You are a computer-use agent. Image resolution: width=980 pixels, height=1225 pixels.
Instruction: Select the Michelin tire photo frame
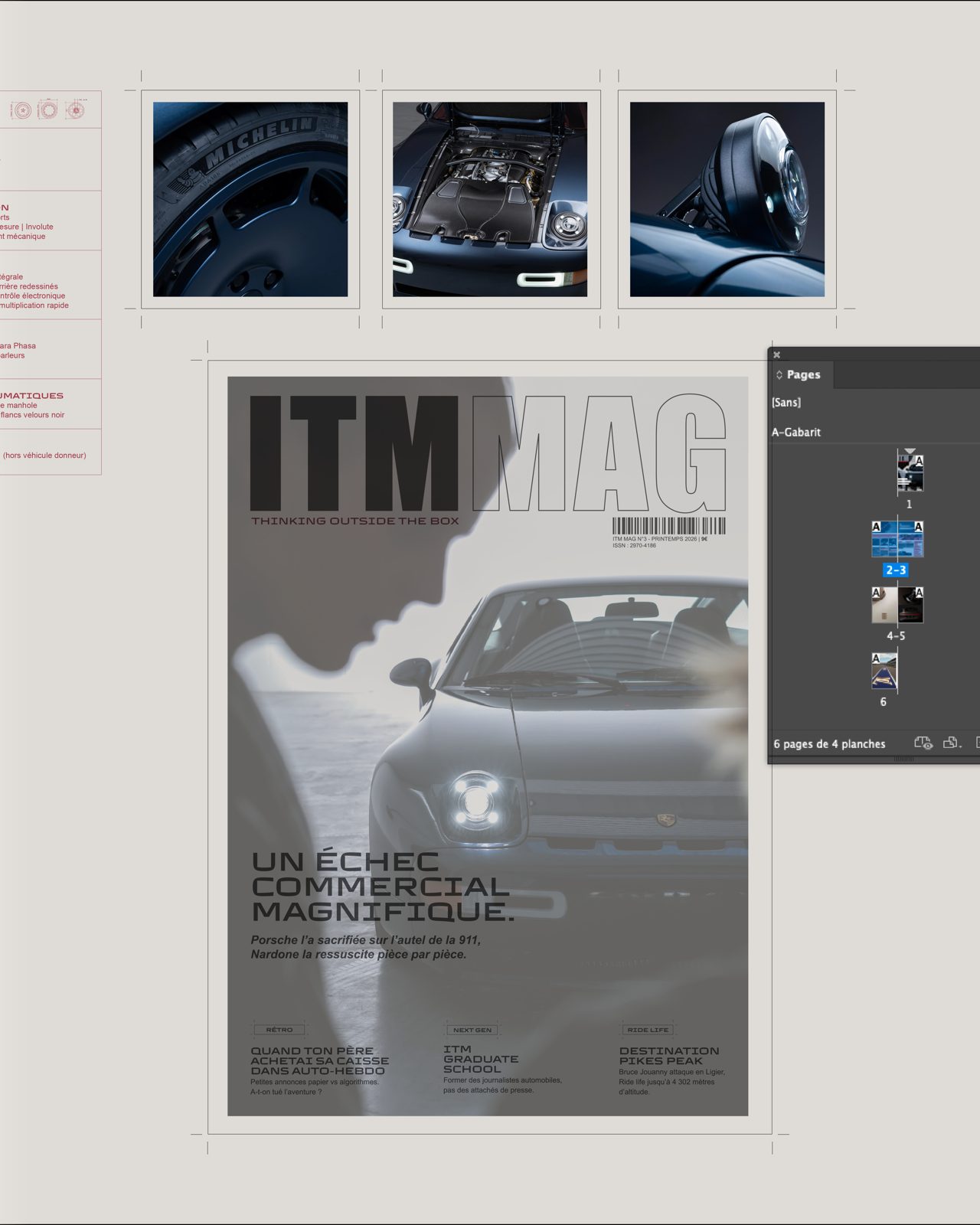pyautogui.click(x=250, y=199)
